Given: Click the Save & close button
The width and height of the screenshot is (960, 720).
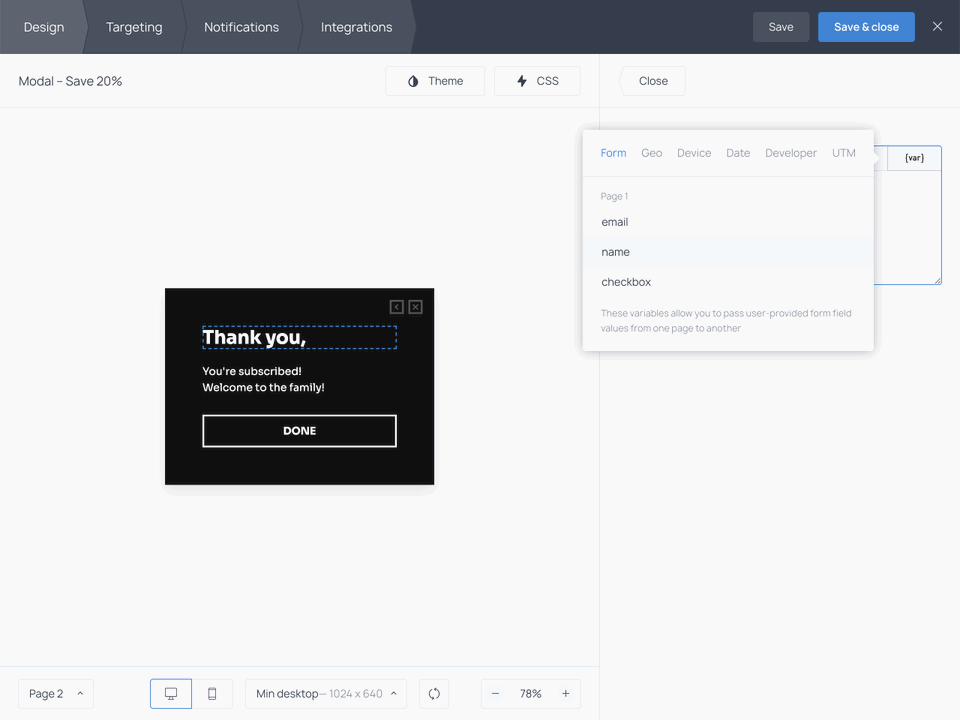Looking at the screenshot, I should [866, 27].
